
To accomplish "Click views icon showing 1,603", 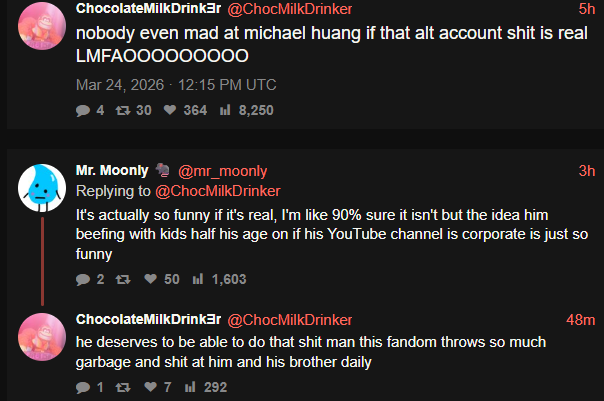I will (198, 279).
